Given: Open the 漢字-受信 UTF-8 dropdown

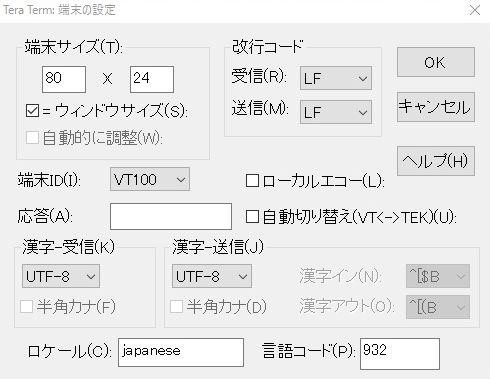Looking at the screenshot, I should click(x=61, y=276).
